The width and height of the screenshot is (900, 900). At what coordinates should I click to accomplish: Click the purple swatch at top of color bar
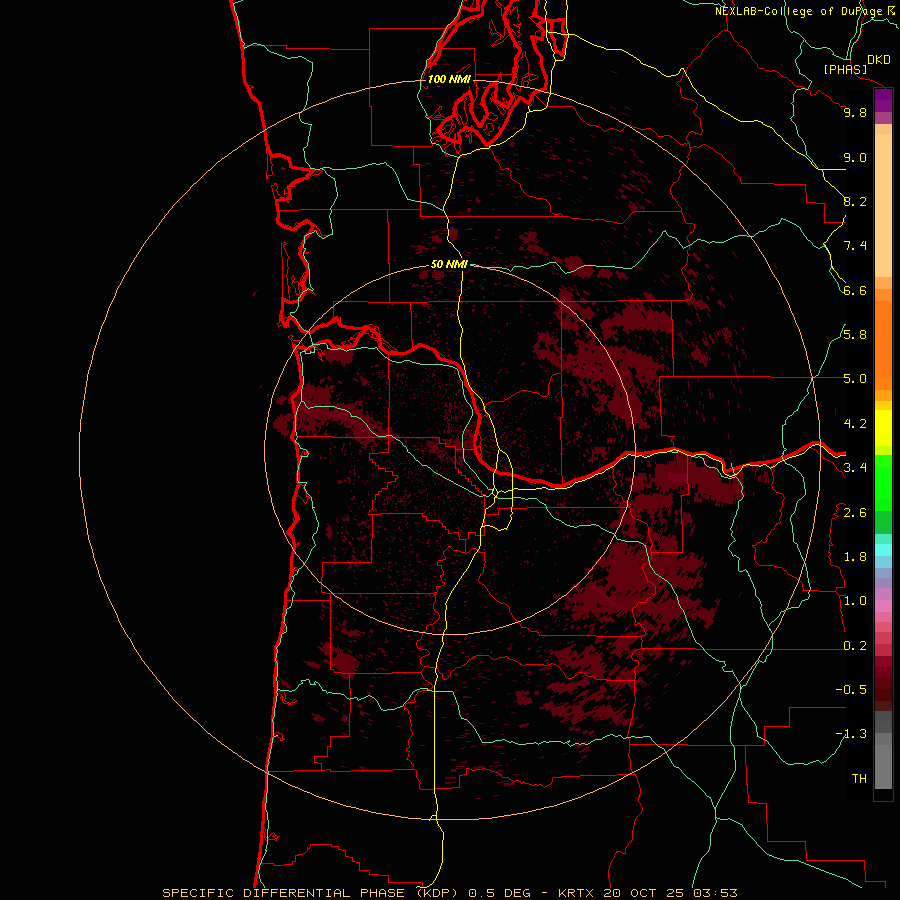pos(883,100)
